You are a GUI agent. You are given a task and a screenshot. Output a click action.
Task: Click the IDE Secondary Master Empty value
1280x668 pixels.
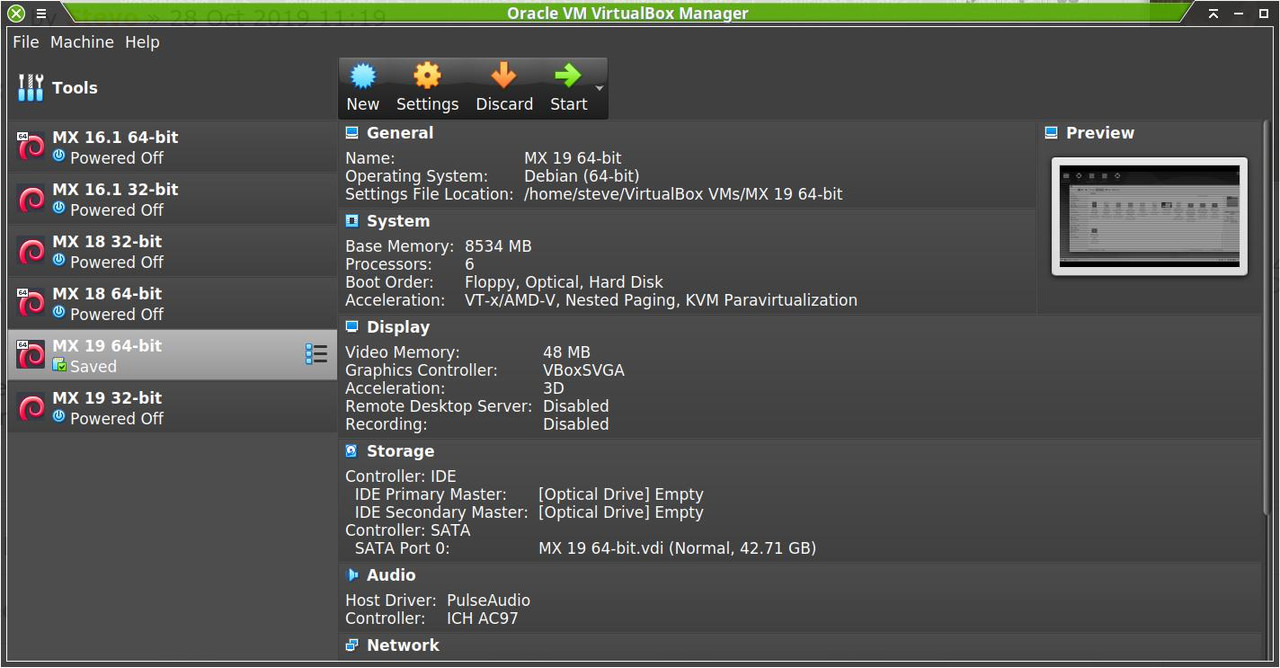point(621,512)
